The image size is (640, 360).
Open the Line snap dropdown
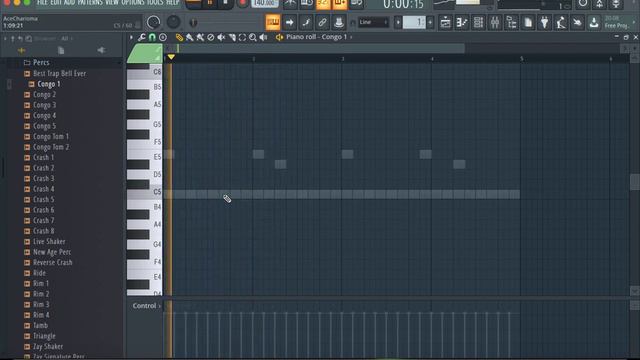(x=373, y=22)
